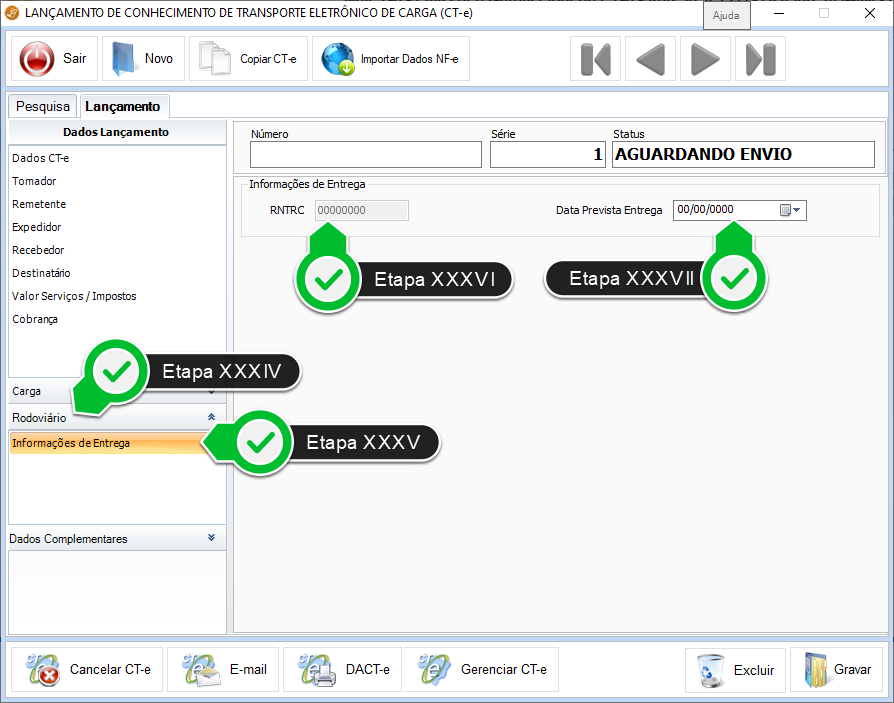894x703 pixels.
Task: Click the Excluir button label
Action: (x=754, y=670)
